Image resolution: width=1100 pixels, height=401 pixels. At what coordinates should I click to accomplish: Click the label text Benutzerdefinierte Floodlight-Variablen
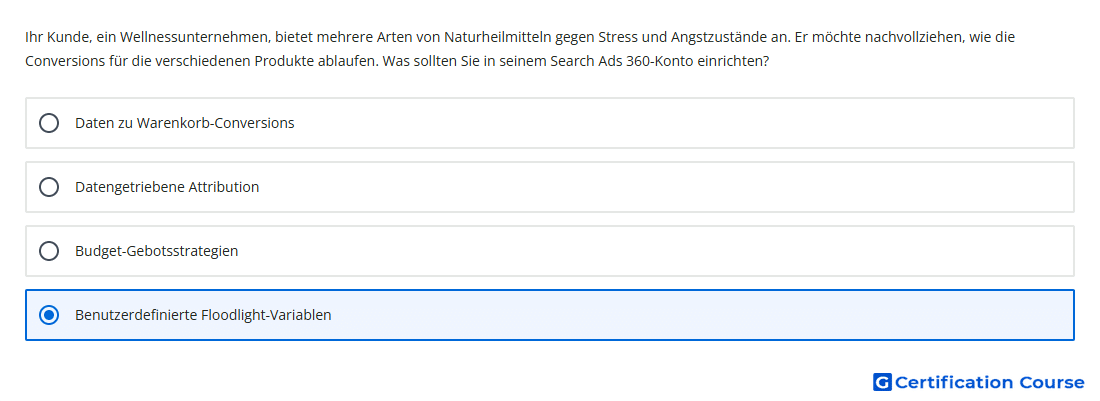[203, 315]
